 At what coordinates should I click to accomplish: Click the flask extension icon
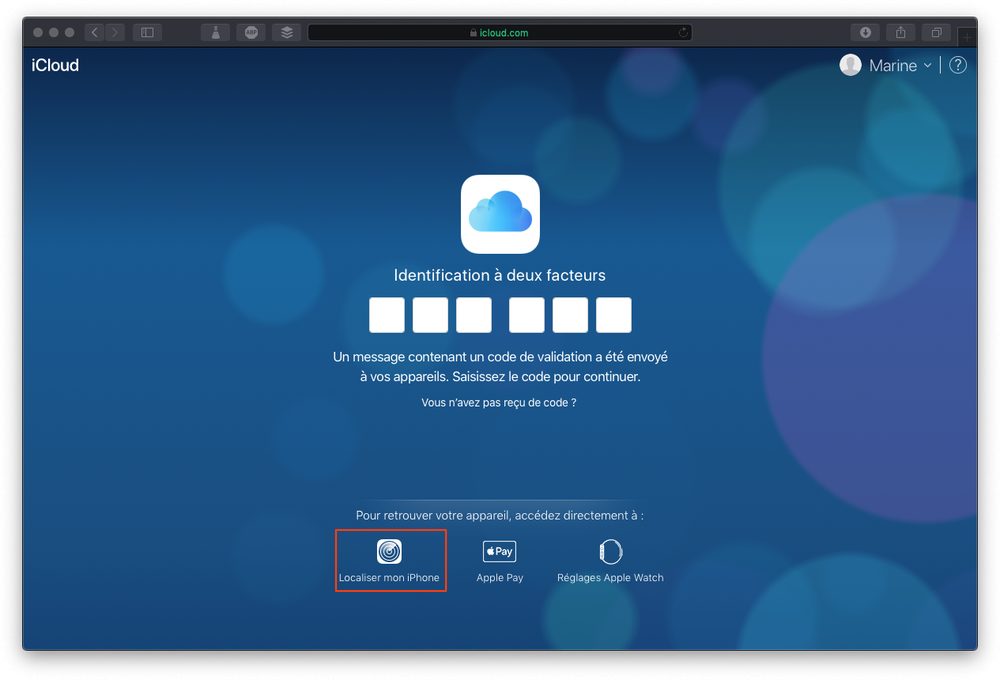pyautogui.click(x=216, y=33)
